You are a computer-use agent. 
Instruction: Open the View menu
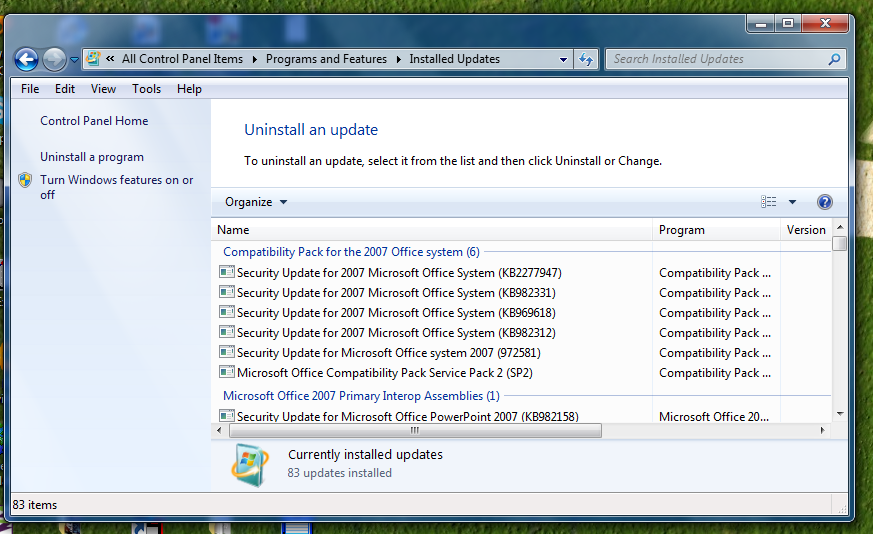[103, 89]
